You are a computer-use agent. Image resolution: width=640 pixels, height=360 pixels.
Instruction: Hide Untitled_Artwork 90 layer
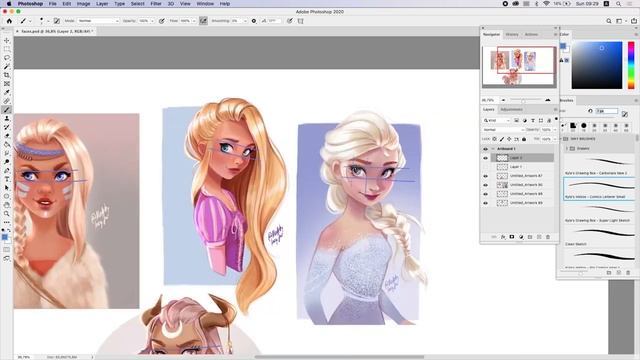pyautogui.click(x=485, y=185)
